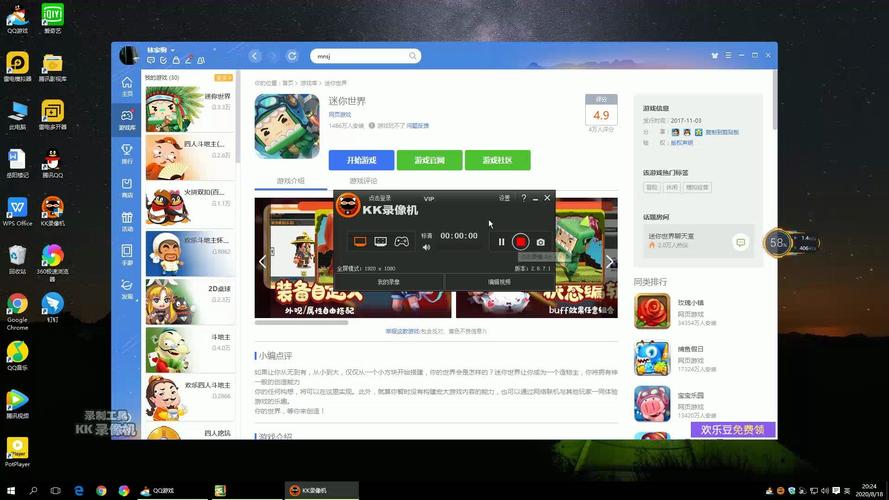Select the iQIYI desktop icon
889x500 pixels.
coord(52,19)
